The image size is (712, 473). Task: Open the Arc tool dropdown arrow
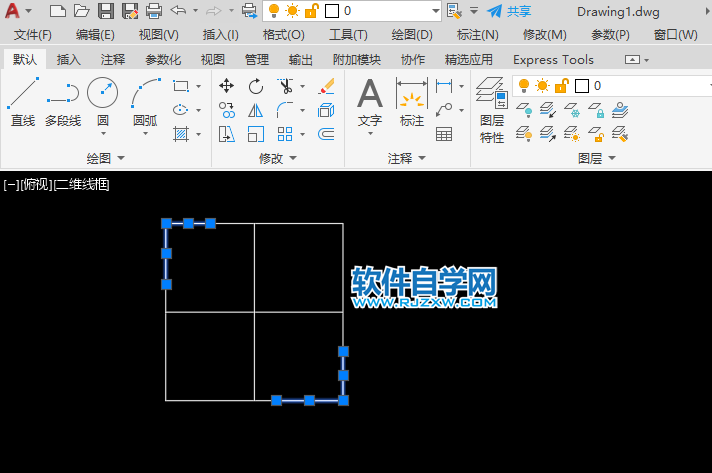[x=145, y=134]
